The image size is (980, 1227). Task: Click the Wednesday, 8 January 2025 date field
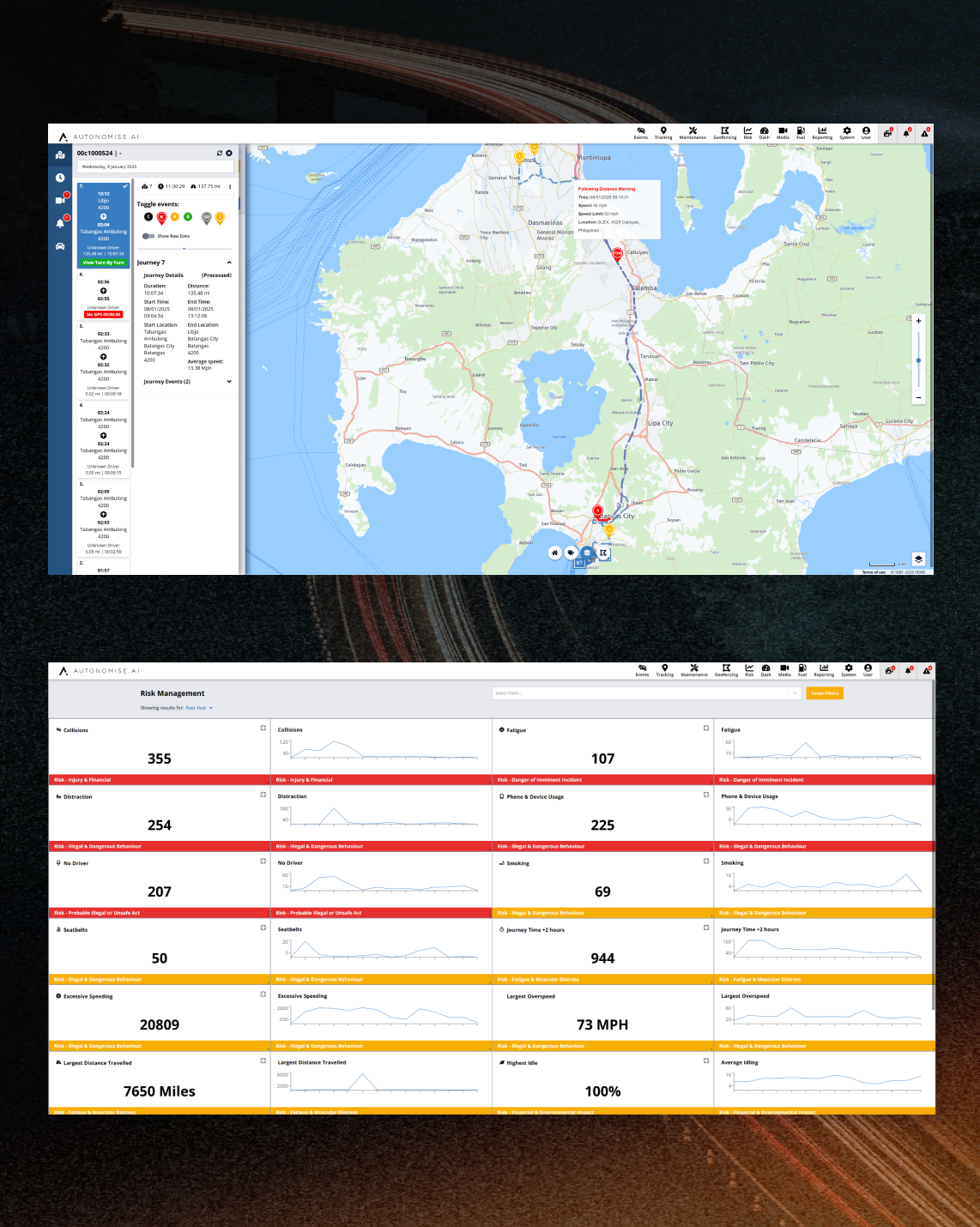coord(155,166)
